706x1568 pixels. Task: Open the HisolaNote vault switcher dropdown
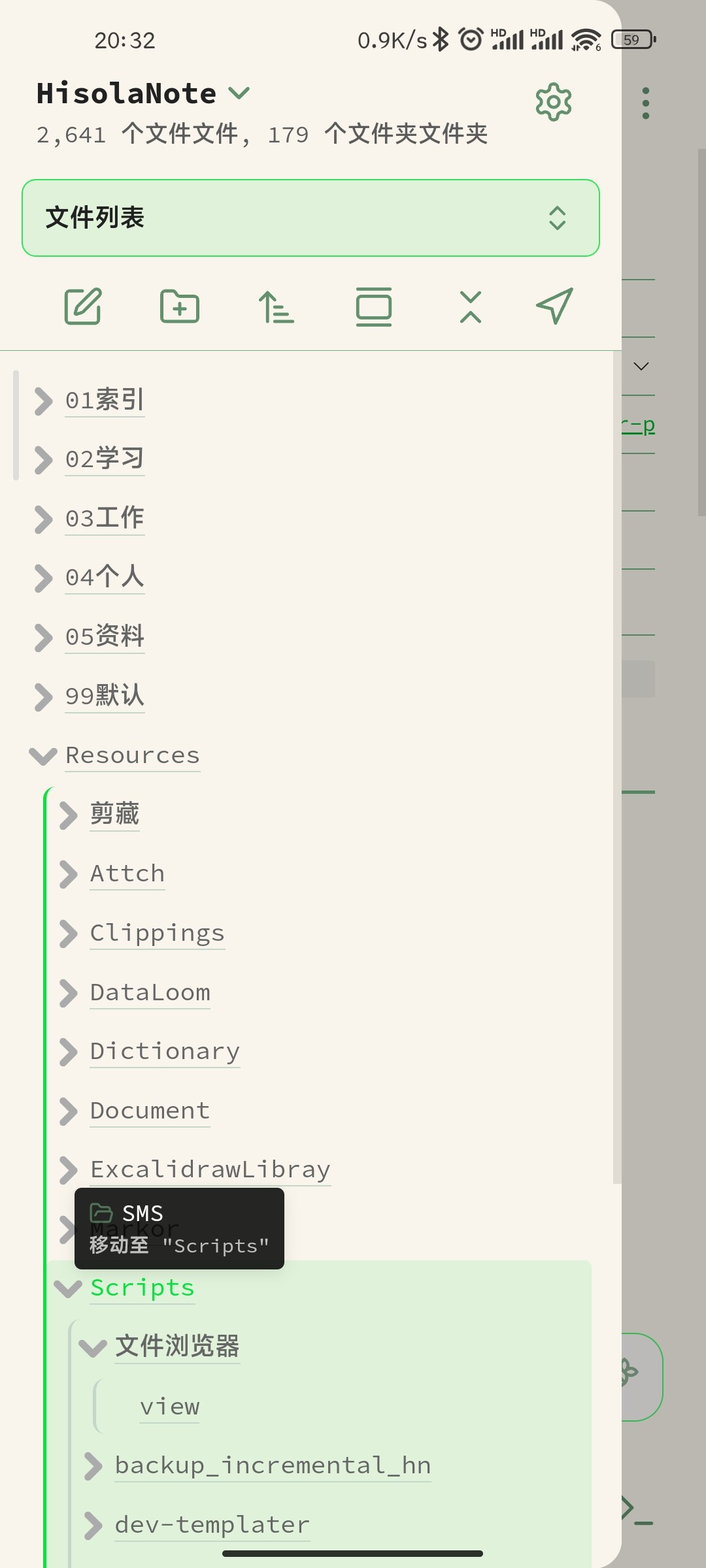[239, 93]
